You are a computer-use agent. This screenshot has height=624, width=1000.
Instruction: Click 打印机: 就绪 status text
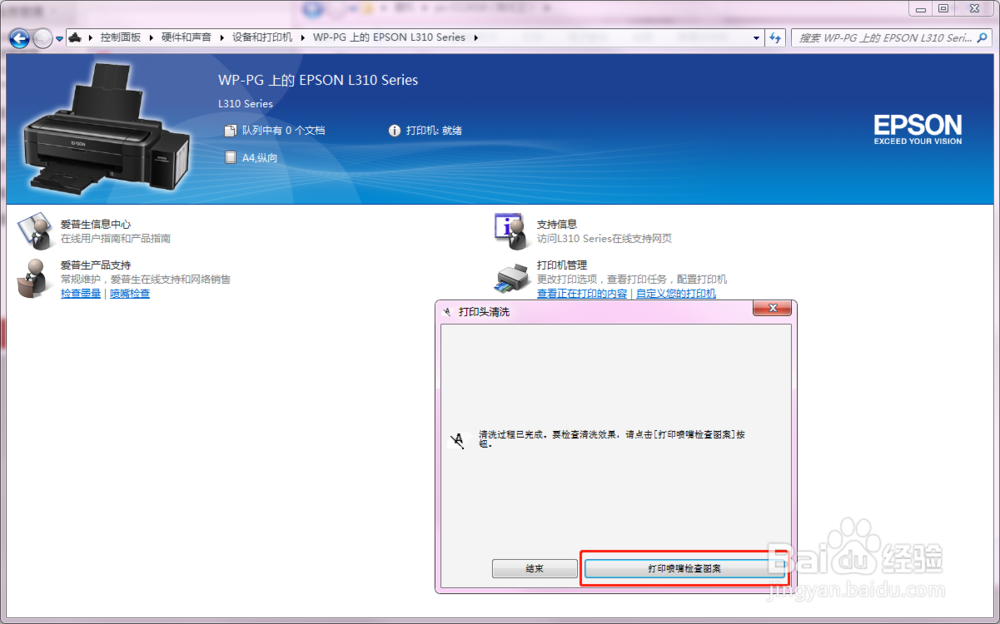pyautogui.click(x=434, y=131)
